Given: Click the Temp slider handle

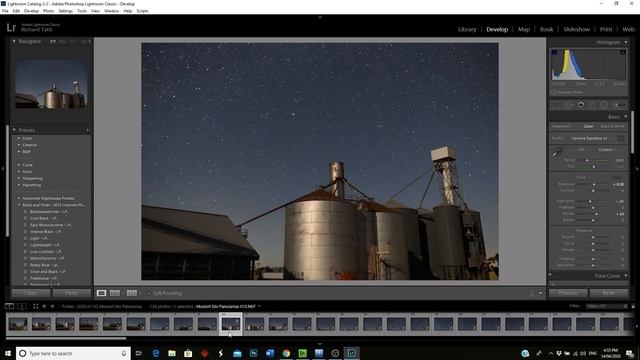Looking at the screenshot, I should (x=587, y=160).
